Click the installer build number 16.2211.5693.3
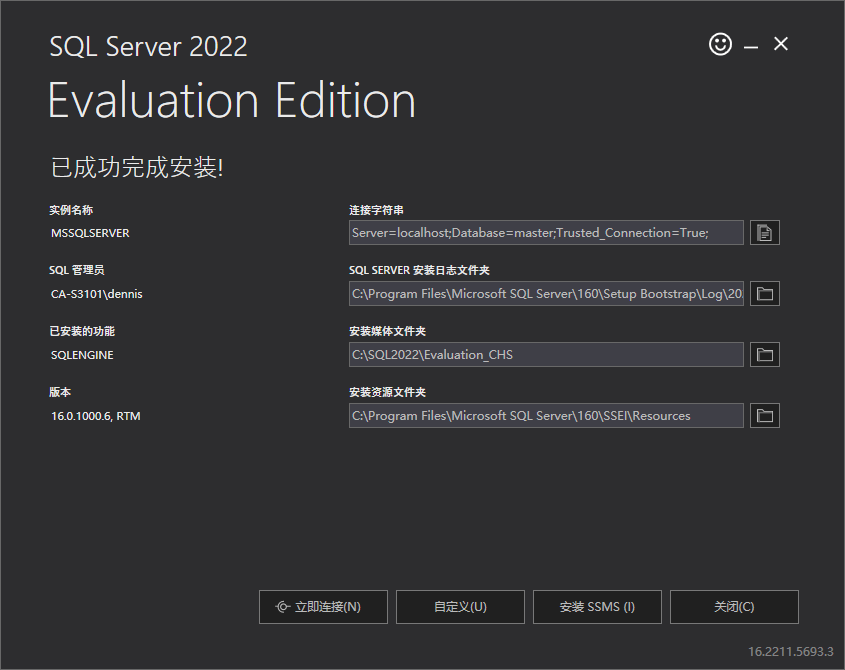The height and width of the screenshot is (670, 845). coord(790,652)
